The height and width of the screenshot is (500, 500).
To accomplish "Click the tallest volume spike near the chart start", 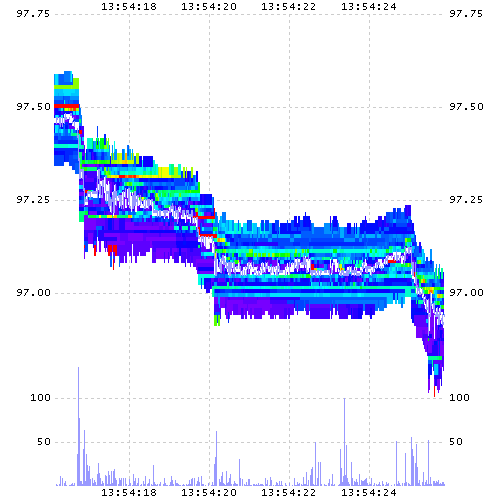I will 79,426.
